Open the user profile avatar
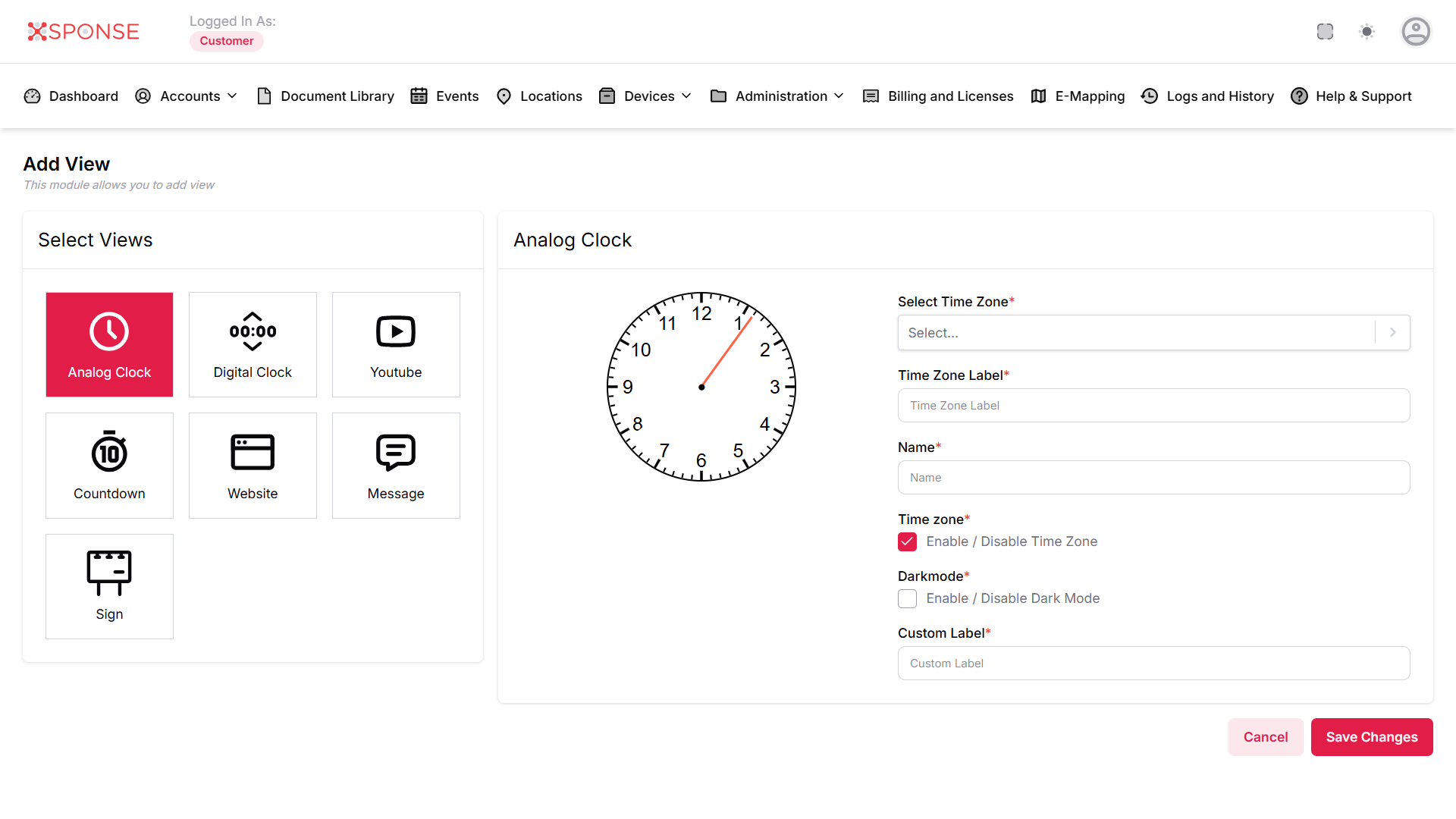This screenshot has width=1456, height=819. 1415,32
